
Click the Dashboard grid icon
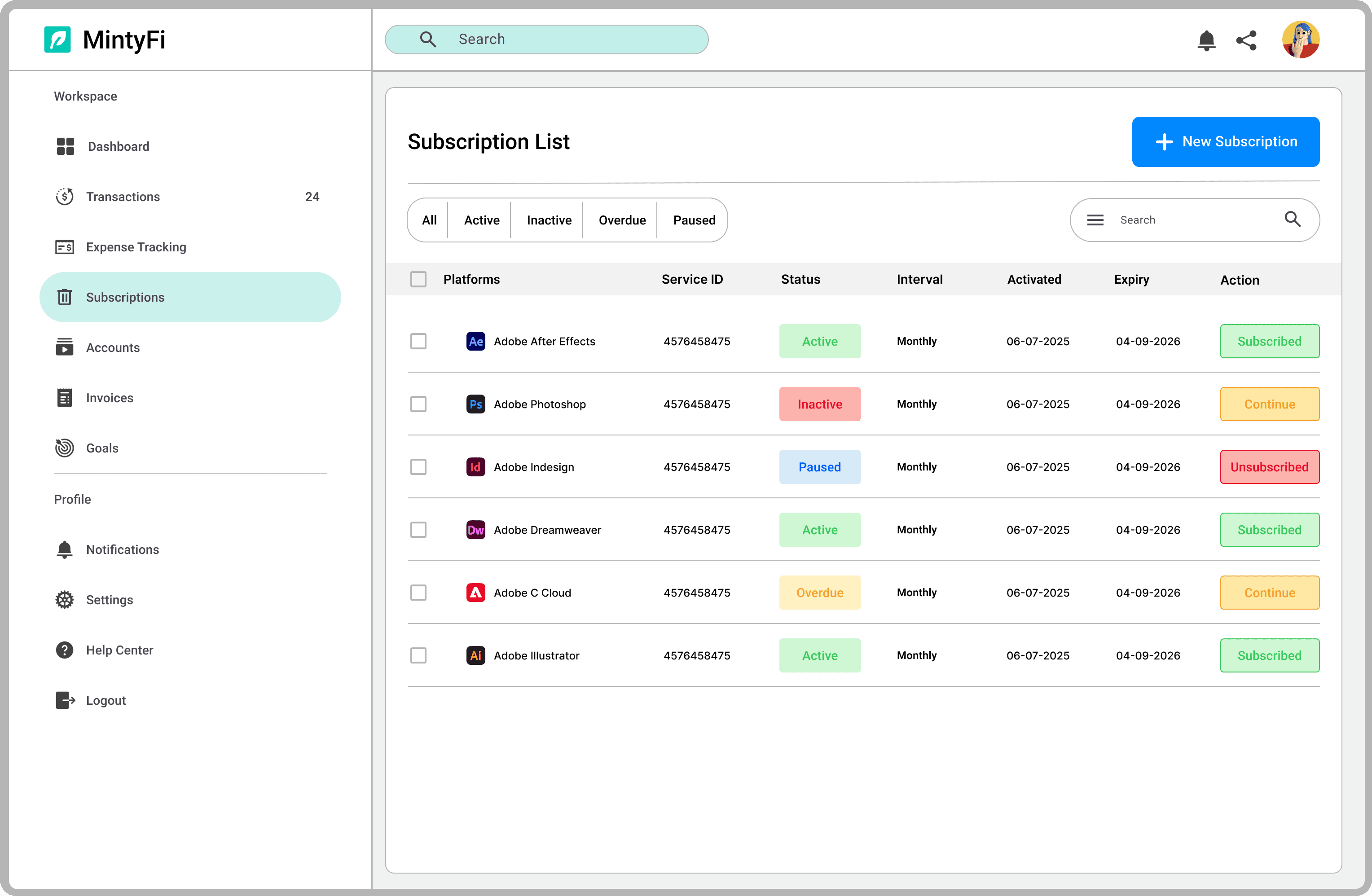[65, 146]
